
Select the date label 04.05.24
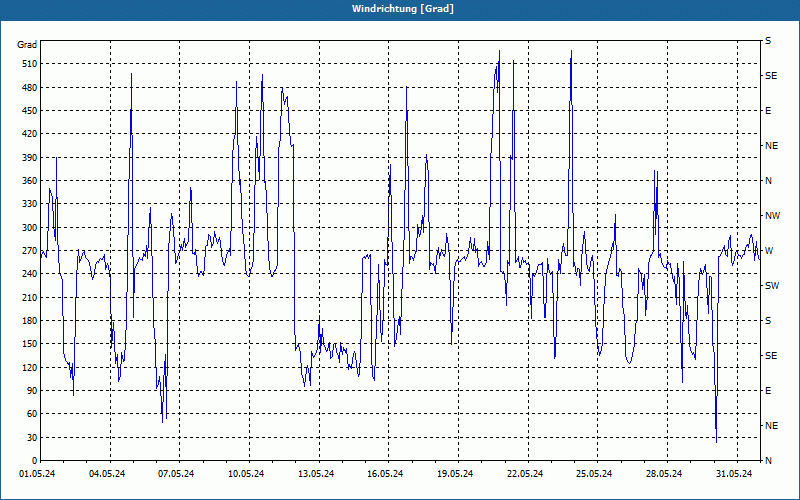(x=107, y=474)
